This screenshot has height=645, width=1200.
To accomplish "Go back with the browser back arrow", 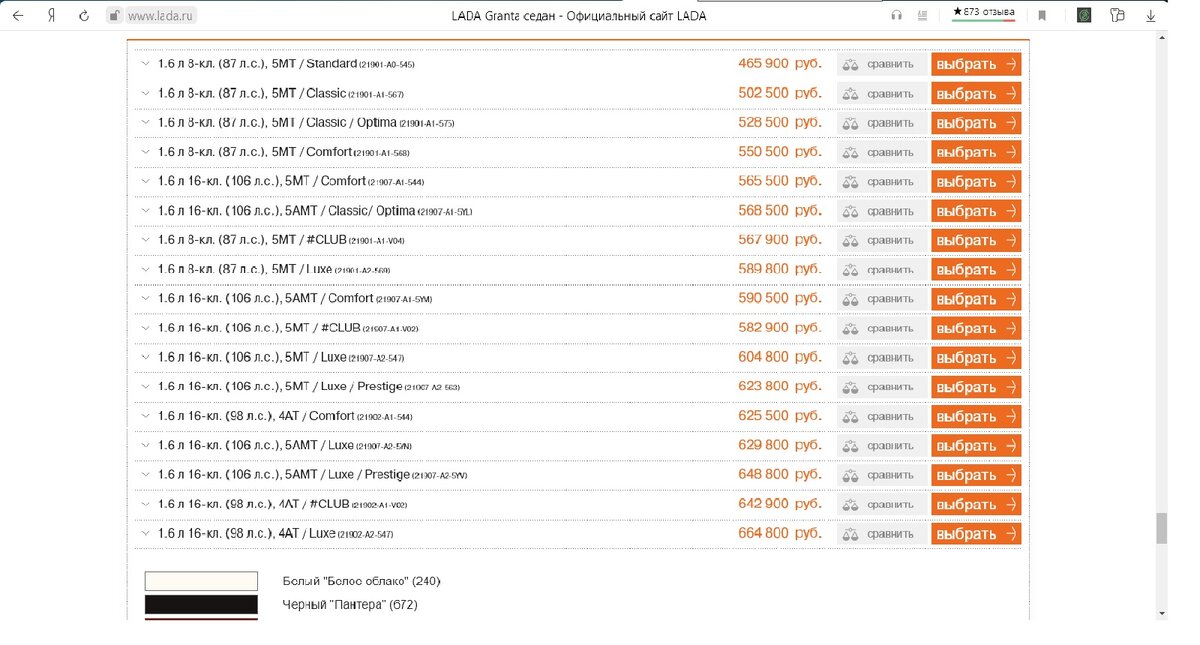I will [17, 16].
